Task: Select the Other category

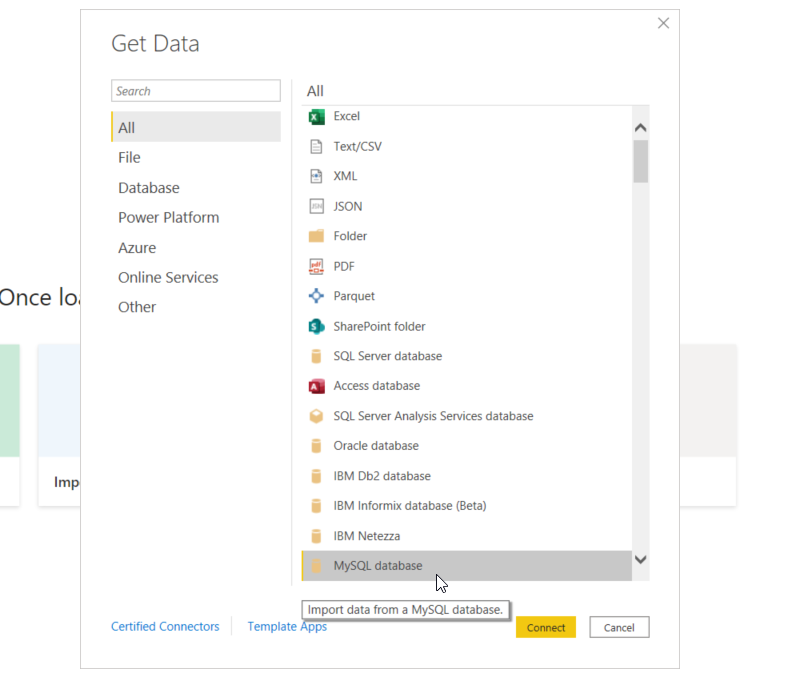Action: [x=196, y=307]
